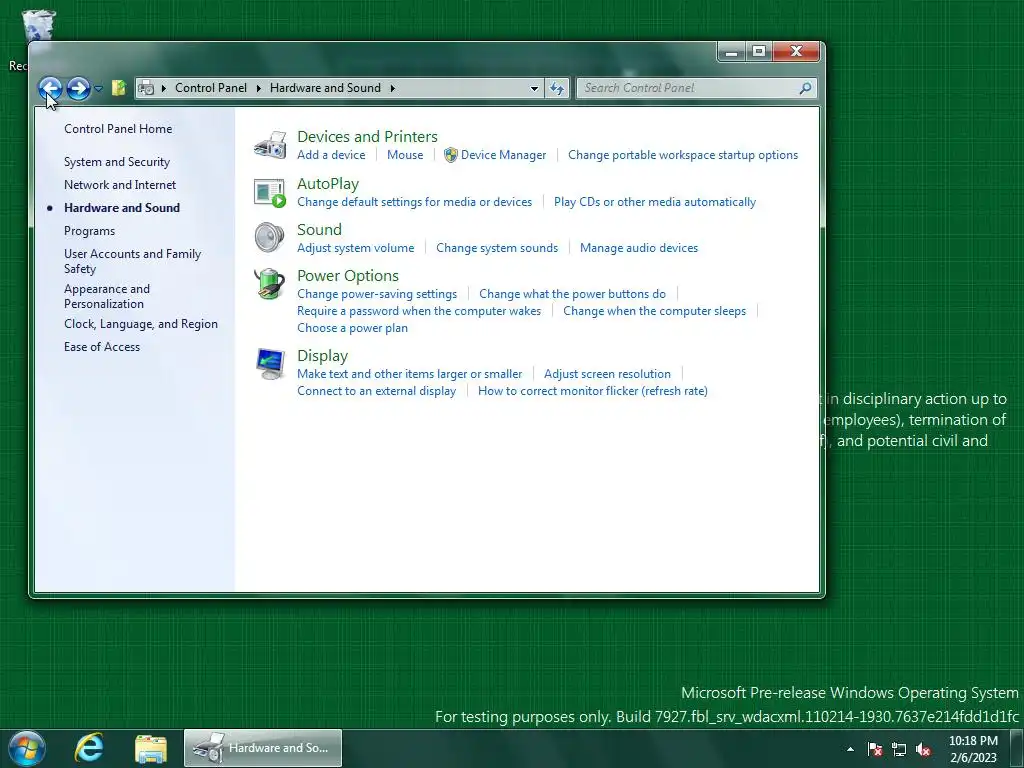Select Hardware and Sound in sidebar

click(x=122, y=208)
